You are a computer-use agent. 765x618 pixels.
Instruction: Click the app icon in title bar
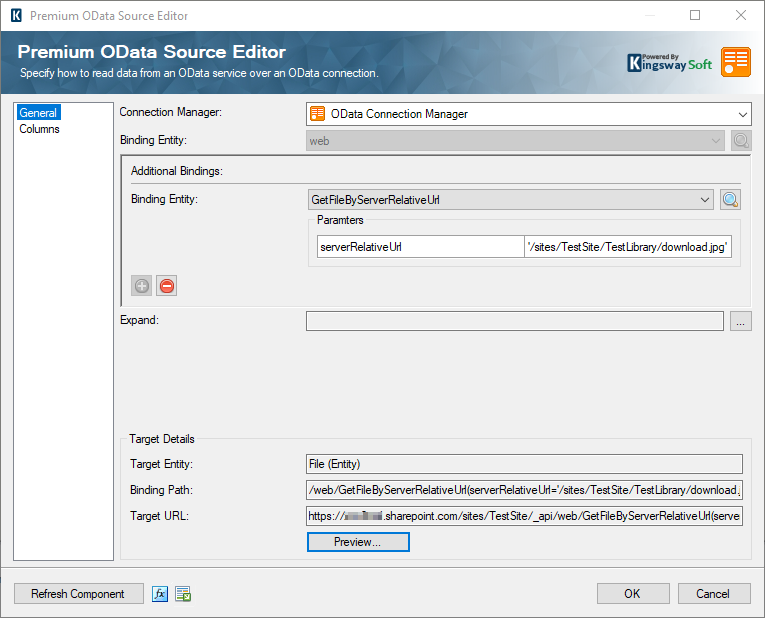(x=15, y=16)
